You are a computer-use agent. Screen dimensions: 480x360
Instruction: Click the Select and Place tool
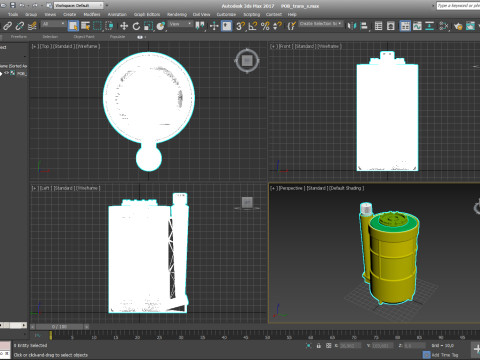pos(161,26)
